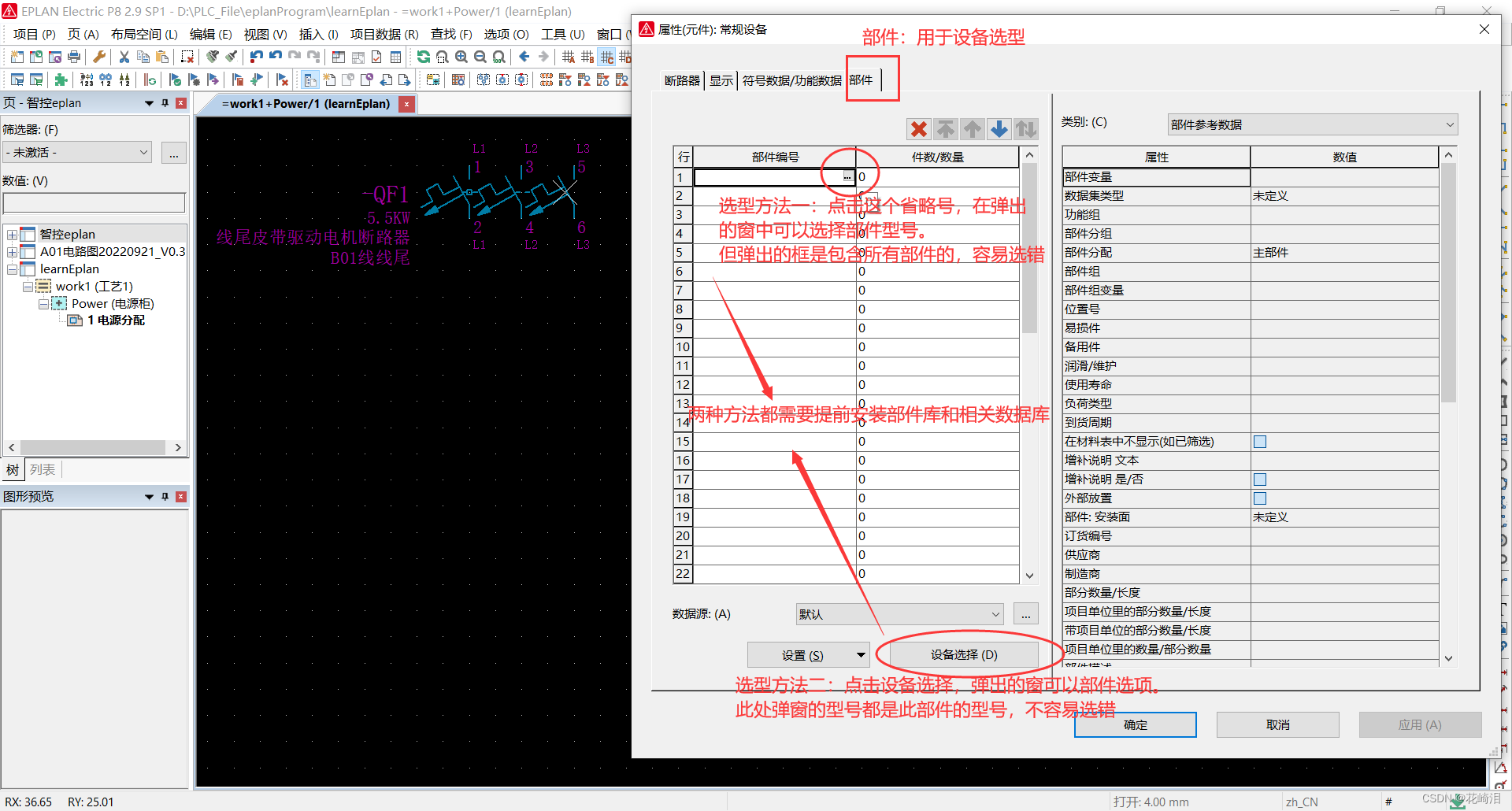Switch to the 符号数据/功能数据 tab
The width and height of the screenshot is (1512, 811).
tap(791, 80)
